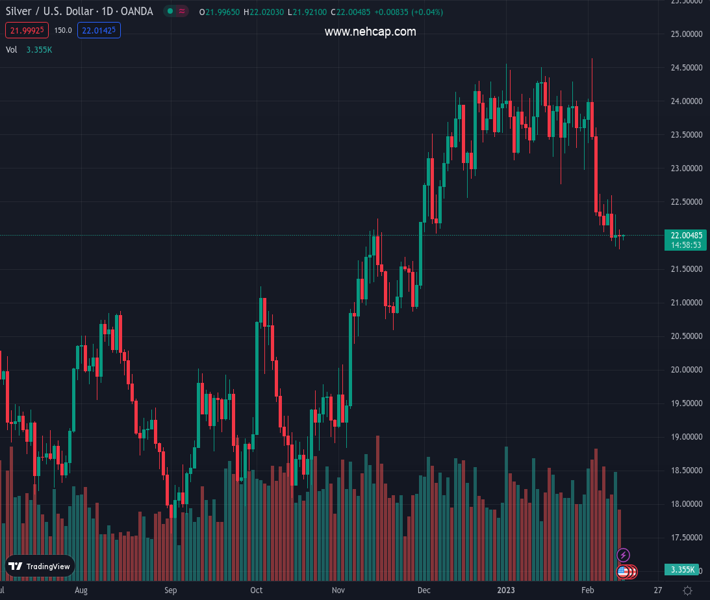710x600 pixels.
Task: Click the www.nehcap.com watermark text
Action: click(x=370, y=32)
